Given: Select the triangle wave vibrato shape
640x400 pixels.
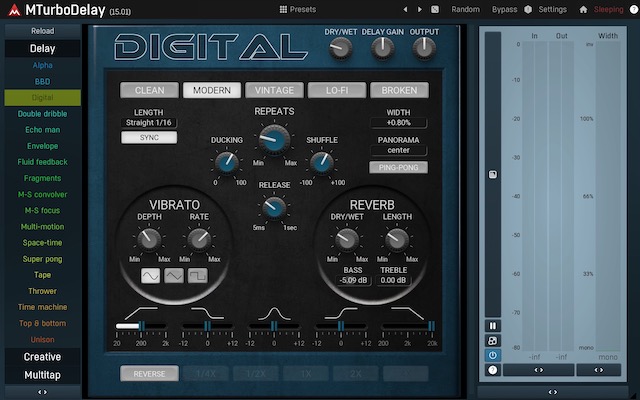Looking at the screenshot, I should [x=174, y=276].
